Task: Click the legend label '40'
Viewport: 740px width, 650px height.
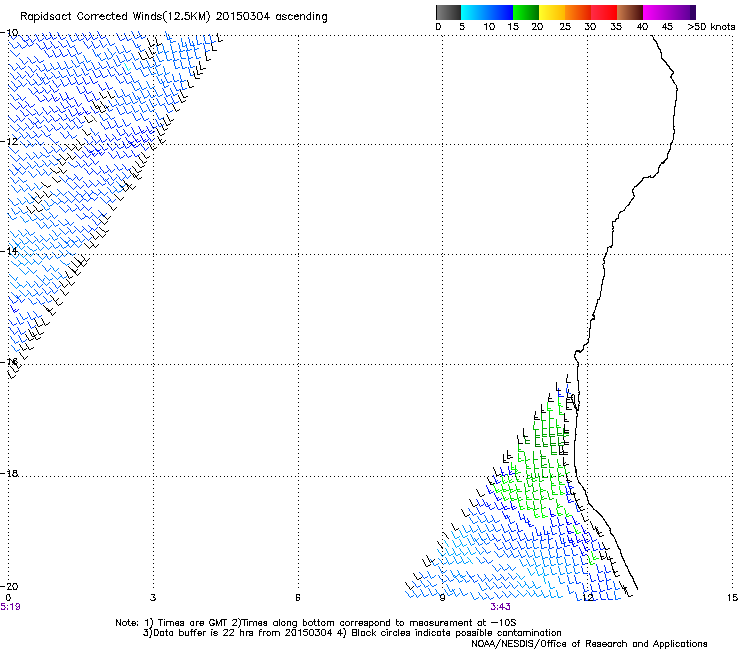Action: (x=642, y=27)
